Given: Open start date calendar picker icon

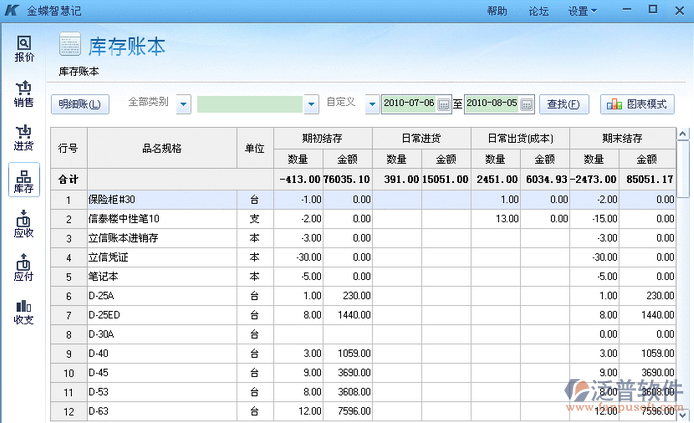Looking at the screenshot, I should pos(444,104).
